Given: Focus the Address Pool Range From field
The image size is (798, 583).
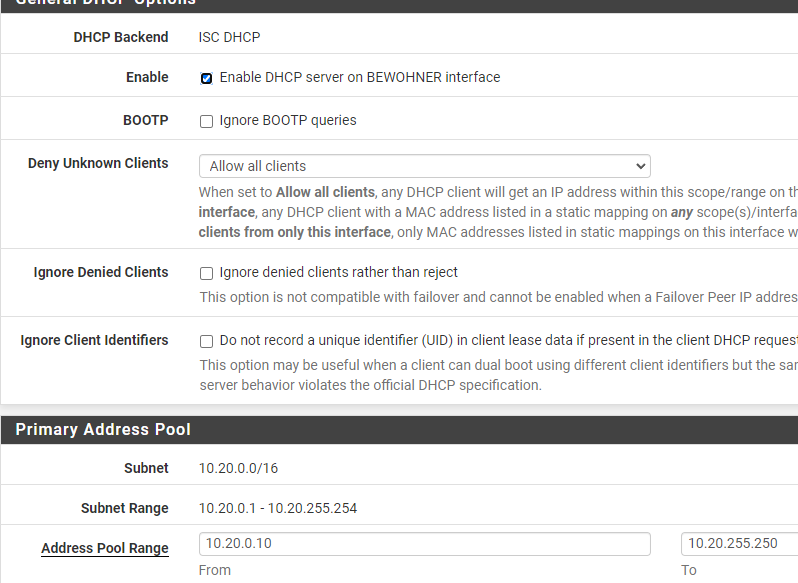Looking at the screenshot, I should tap(424, 544).
